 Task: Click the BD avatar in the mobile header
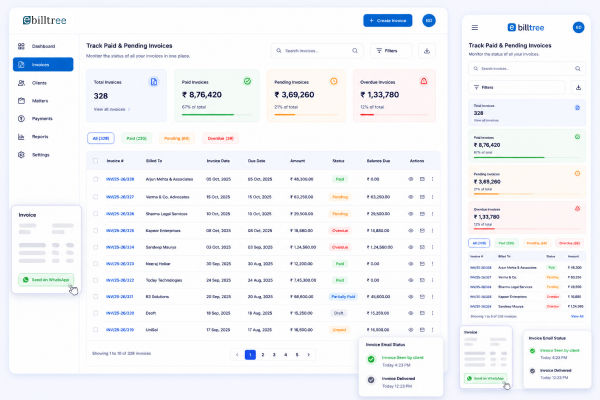tap(578, 28)
